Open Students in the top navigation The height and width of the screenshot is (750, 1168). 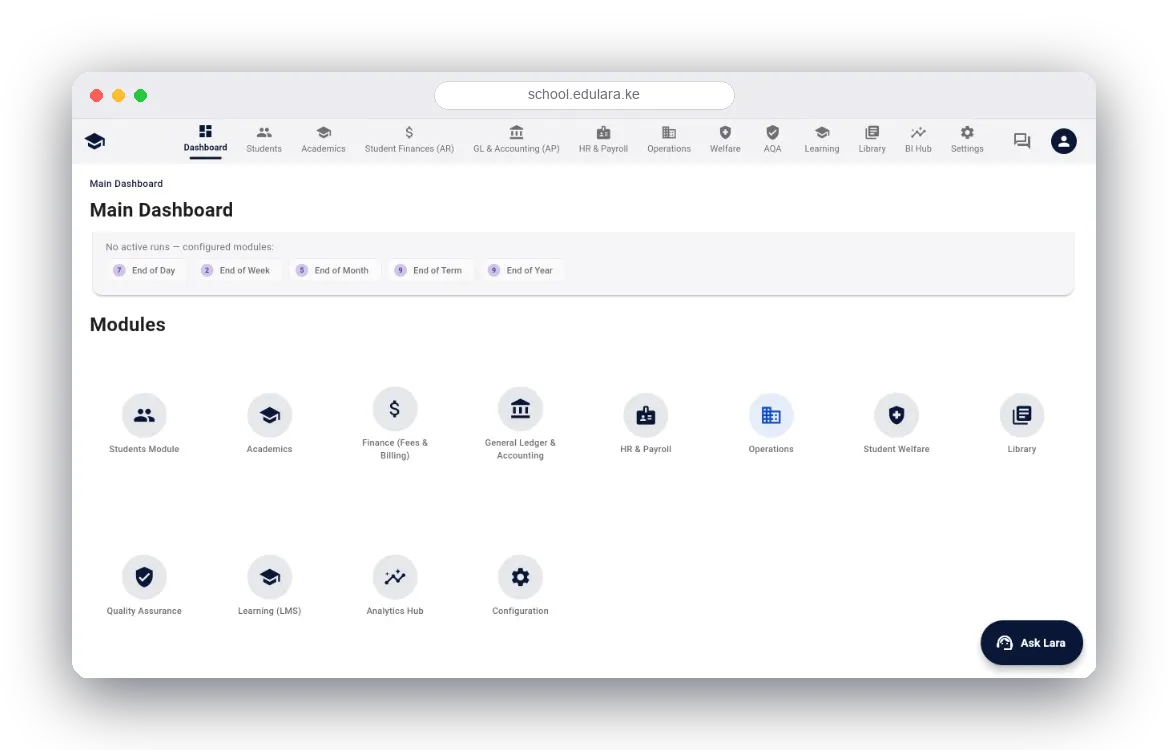264,139
